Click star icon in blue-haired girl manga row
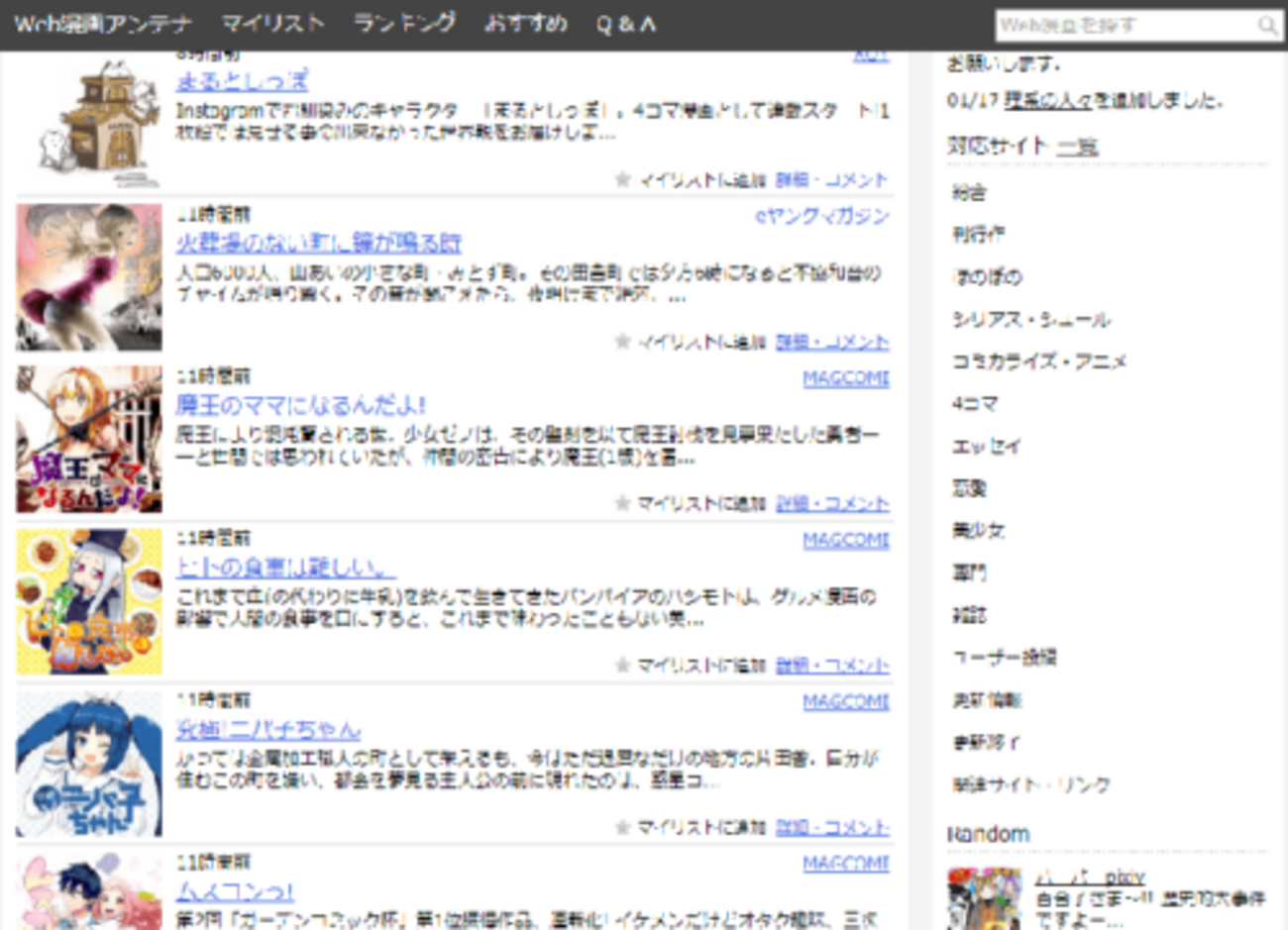The image size is (1288, 930). click(x=622, y=826)
